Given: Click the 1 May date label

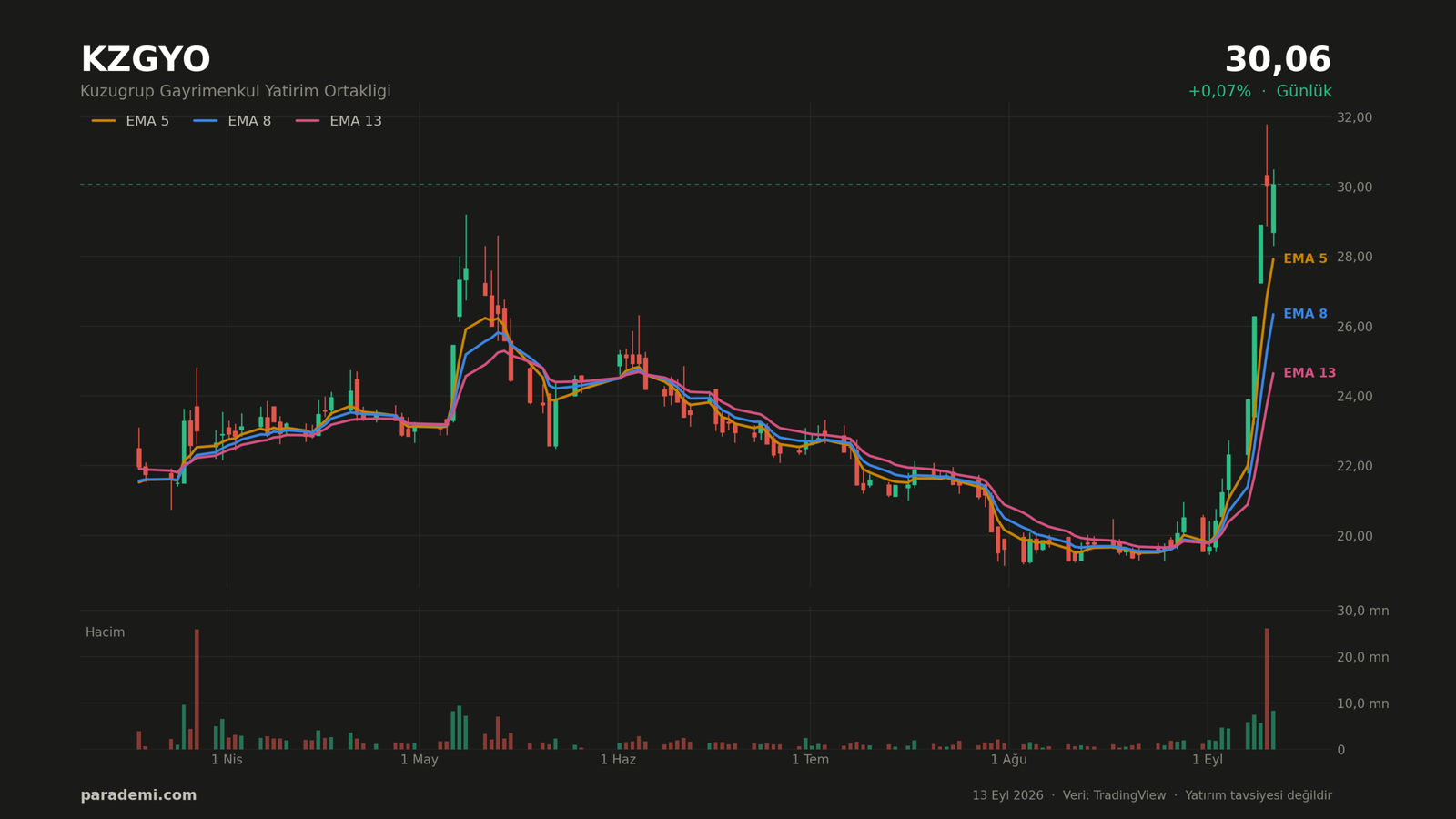Looking at the screenshot, I should (419, 760).
